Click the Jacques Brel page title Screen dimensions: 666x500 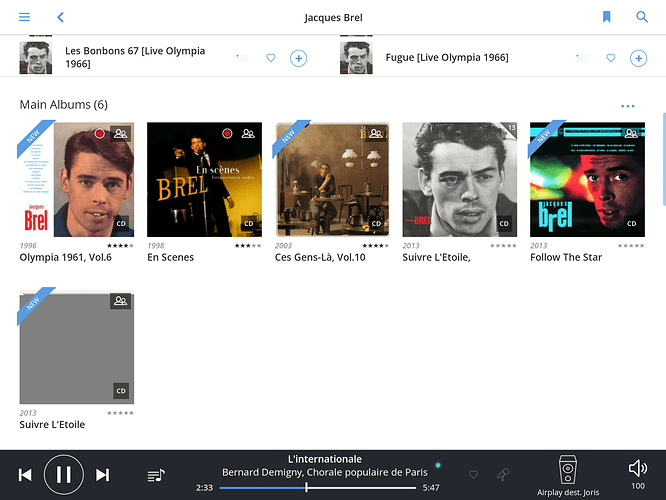tap(333, 18)
